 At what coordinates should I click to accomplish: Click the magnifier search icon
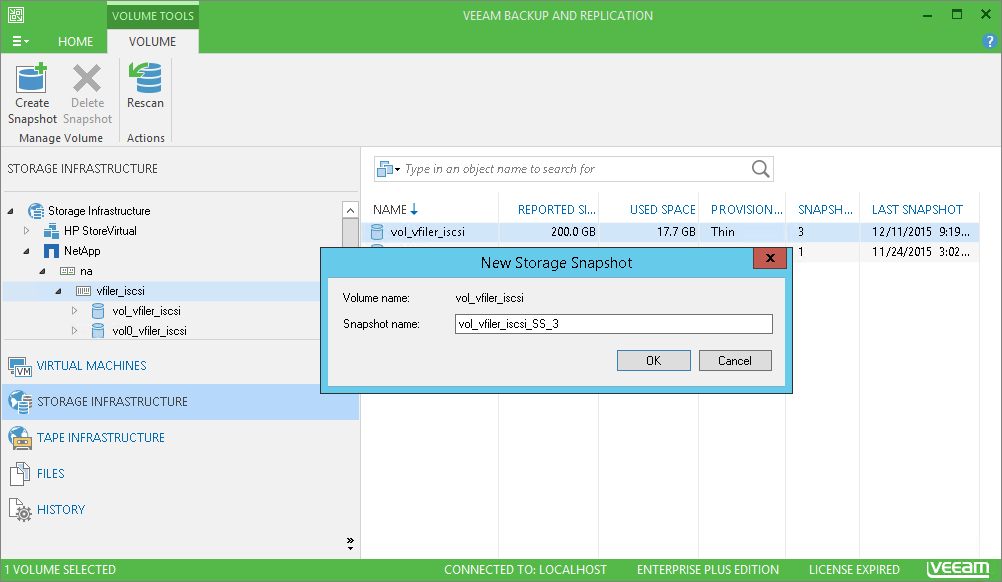(x=760, y=169)
